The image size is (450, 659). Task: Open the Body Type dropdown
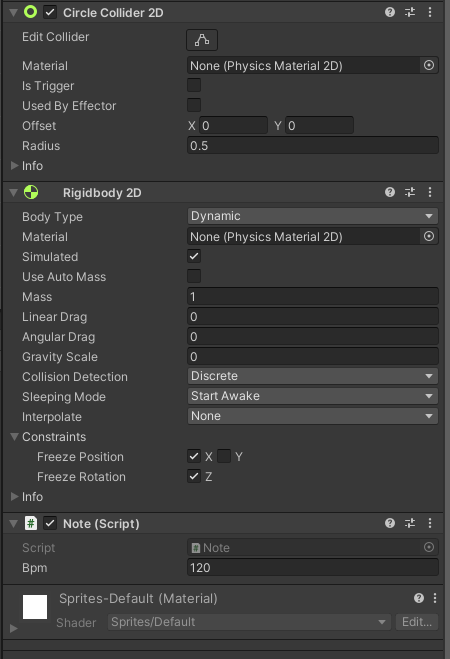click(313, 216)
